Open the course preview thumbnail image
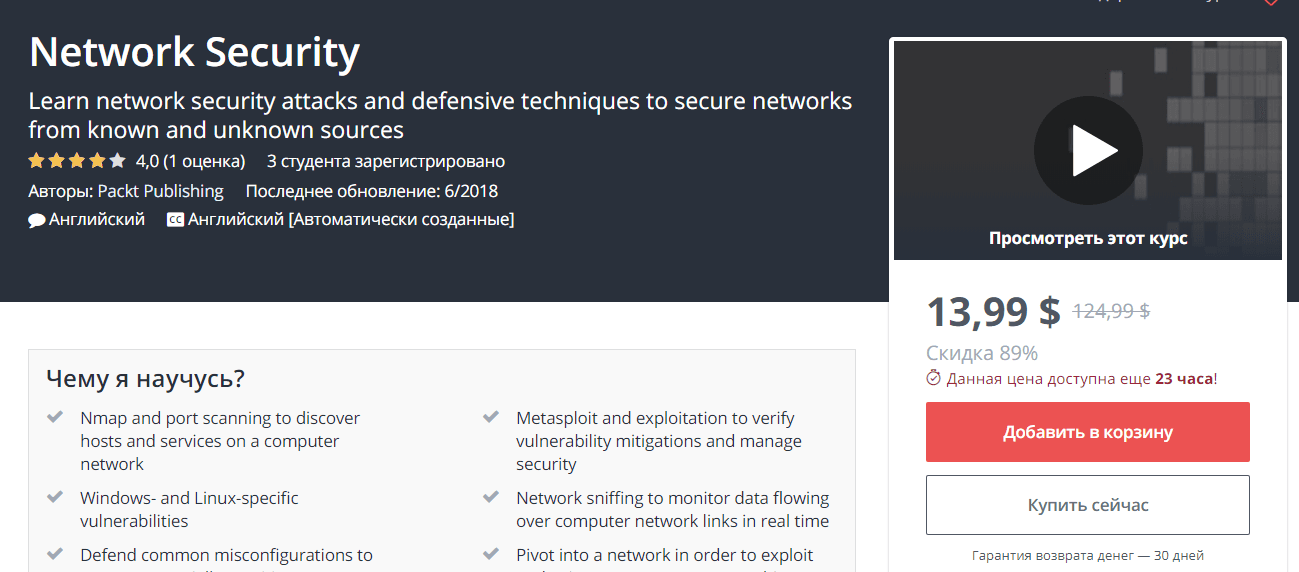 point(1088,151)
